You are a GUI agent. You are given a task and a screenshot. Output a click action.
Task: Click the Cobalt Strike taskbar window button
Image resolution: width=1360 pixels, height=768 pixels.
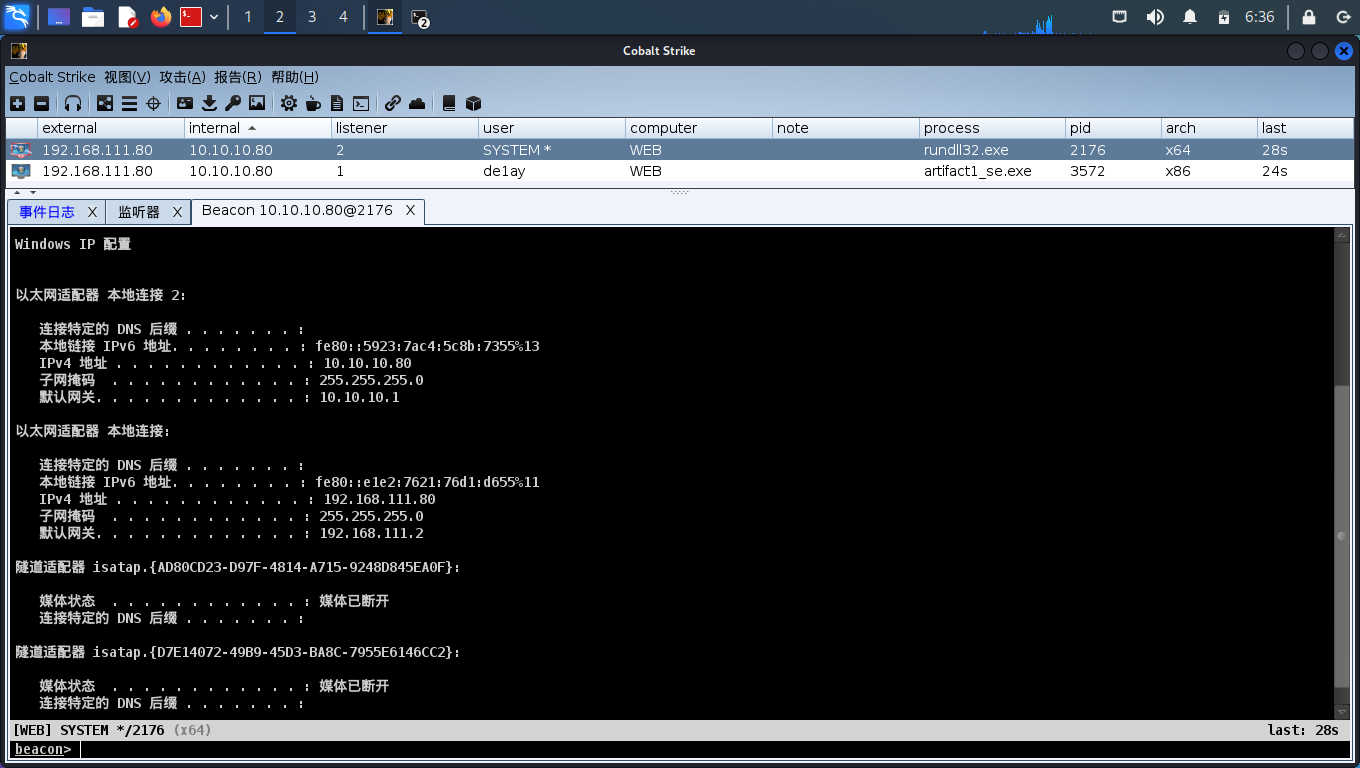[x=384, y=17]
